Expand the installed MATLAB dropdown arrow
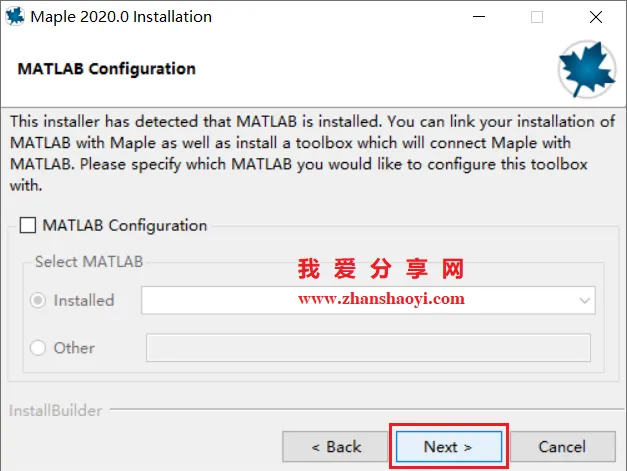The height and width of the screenshot is (471, 627). tap(584, 300)
